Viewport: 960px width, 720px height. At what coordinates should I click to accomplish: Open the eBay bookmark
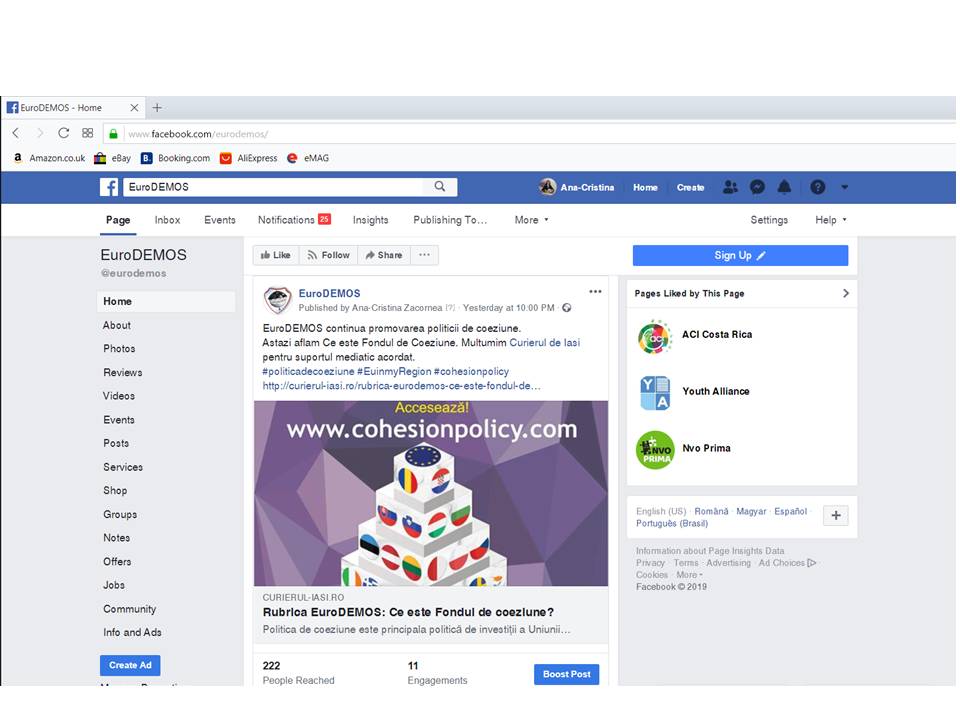113,158
